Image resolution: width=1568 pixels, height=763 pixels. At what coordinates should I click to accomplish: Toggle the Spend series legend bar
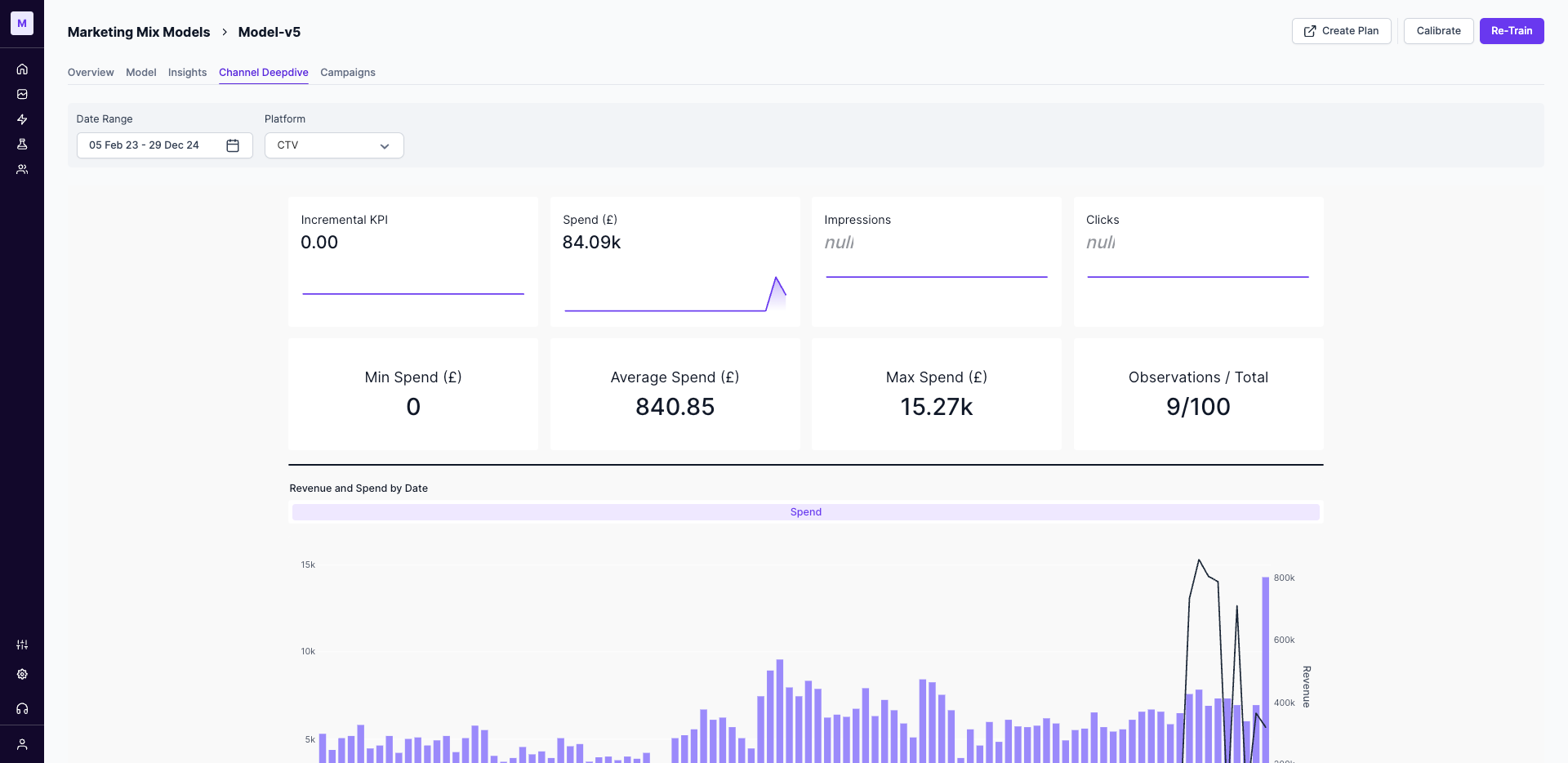pyautogui.click(x=806, y=512)
